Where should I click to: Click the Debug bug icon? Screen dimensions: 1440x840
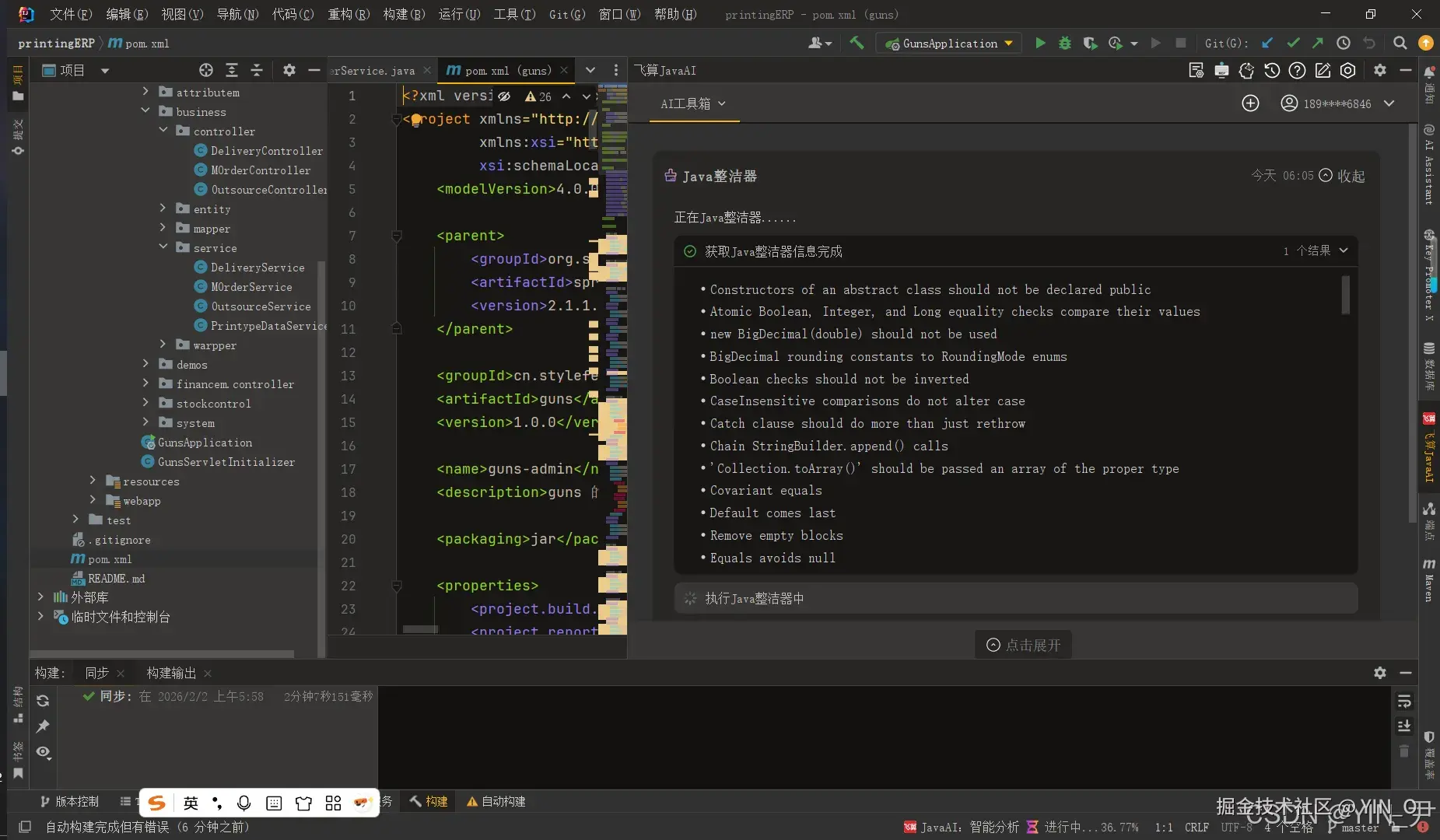1065,44
